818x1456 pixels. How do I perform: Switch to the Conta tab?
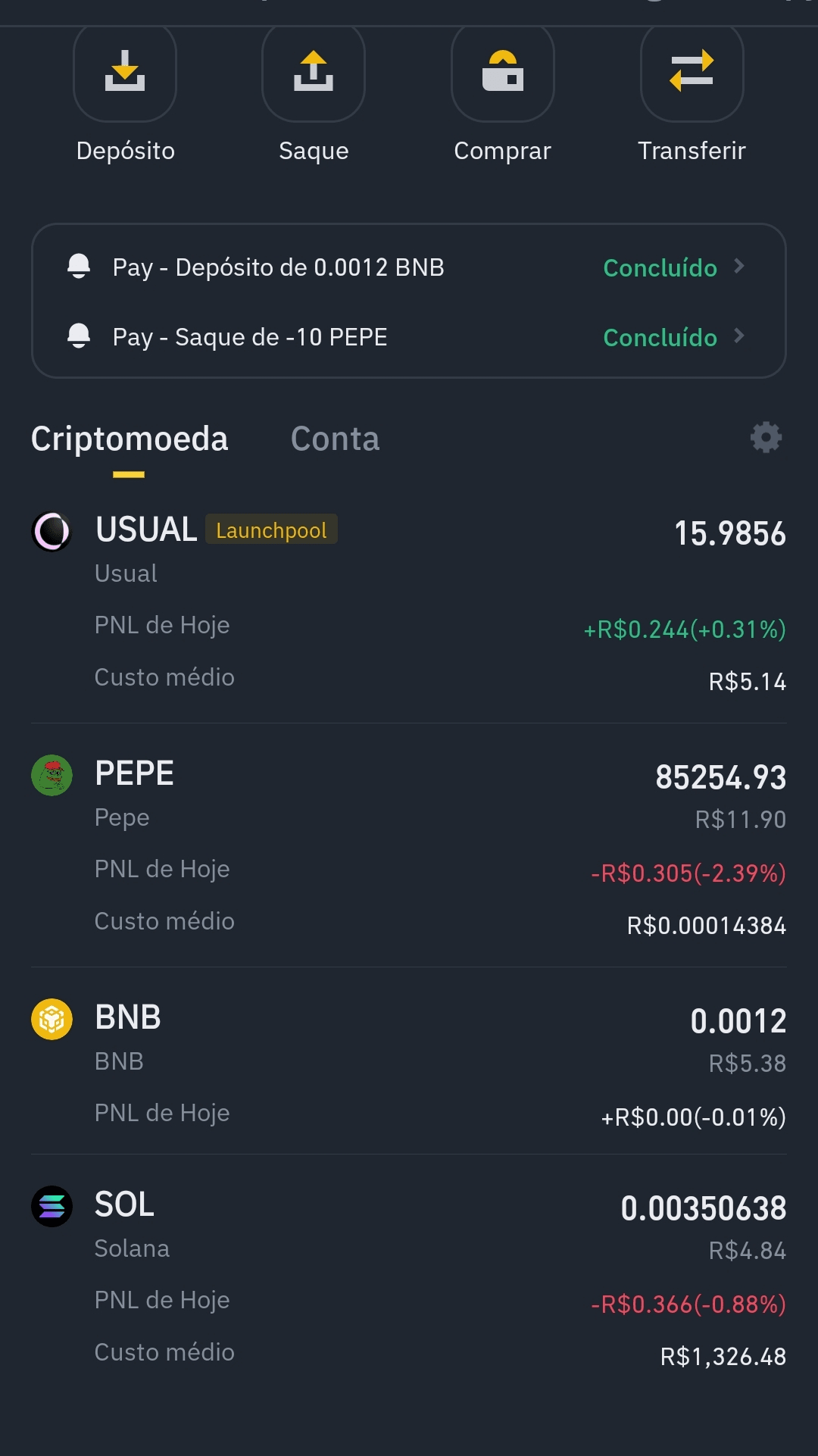(336, 439)
